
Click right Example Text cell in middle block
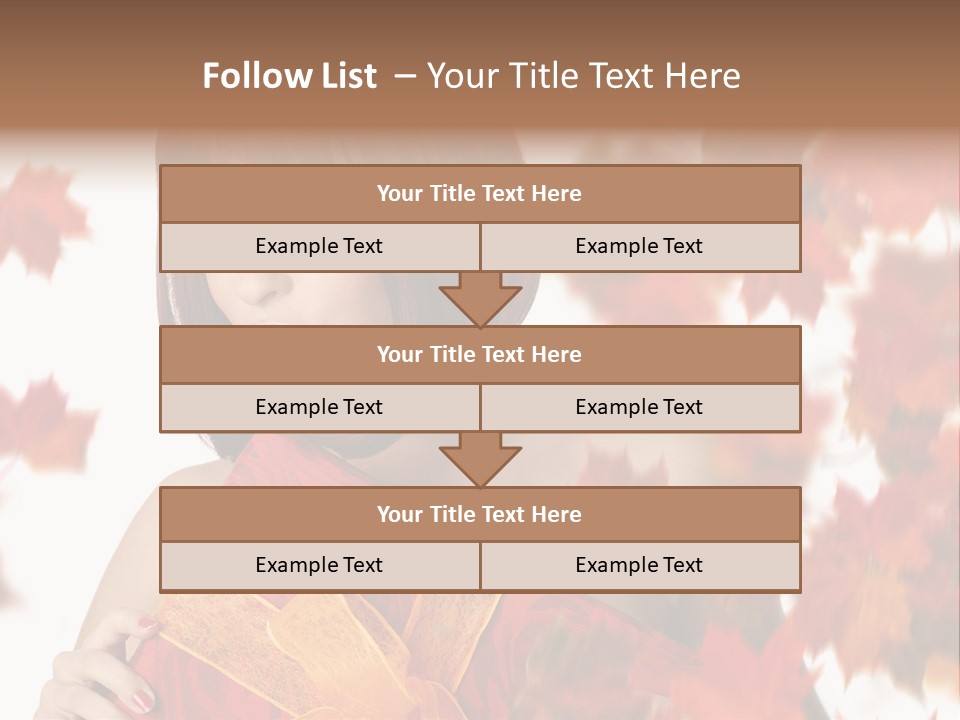click(x=639, y=407)
